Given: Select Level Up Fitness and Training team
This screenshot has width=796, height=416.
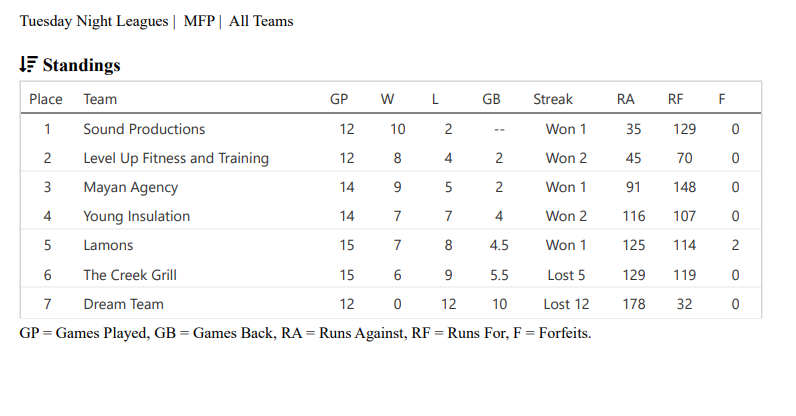Looking at the screenshot, I should pyautogui.click(x=176, y=158).
